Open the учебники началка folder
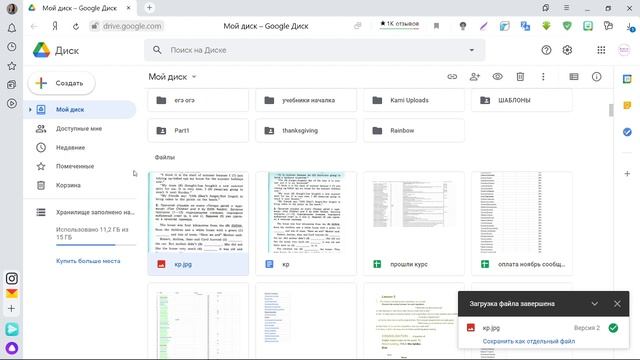This screenshot has height=360, width=640. pos(306,100)
